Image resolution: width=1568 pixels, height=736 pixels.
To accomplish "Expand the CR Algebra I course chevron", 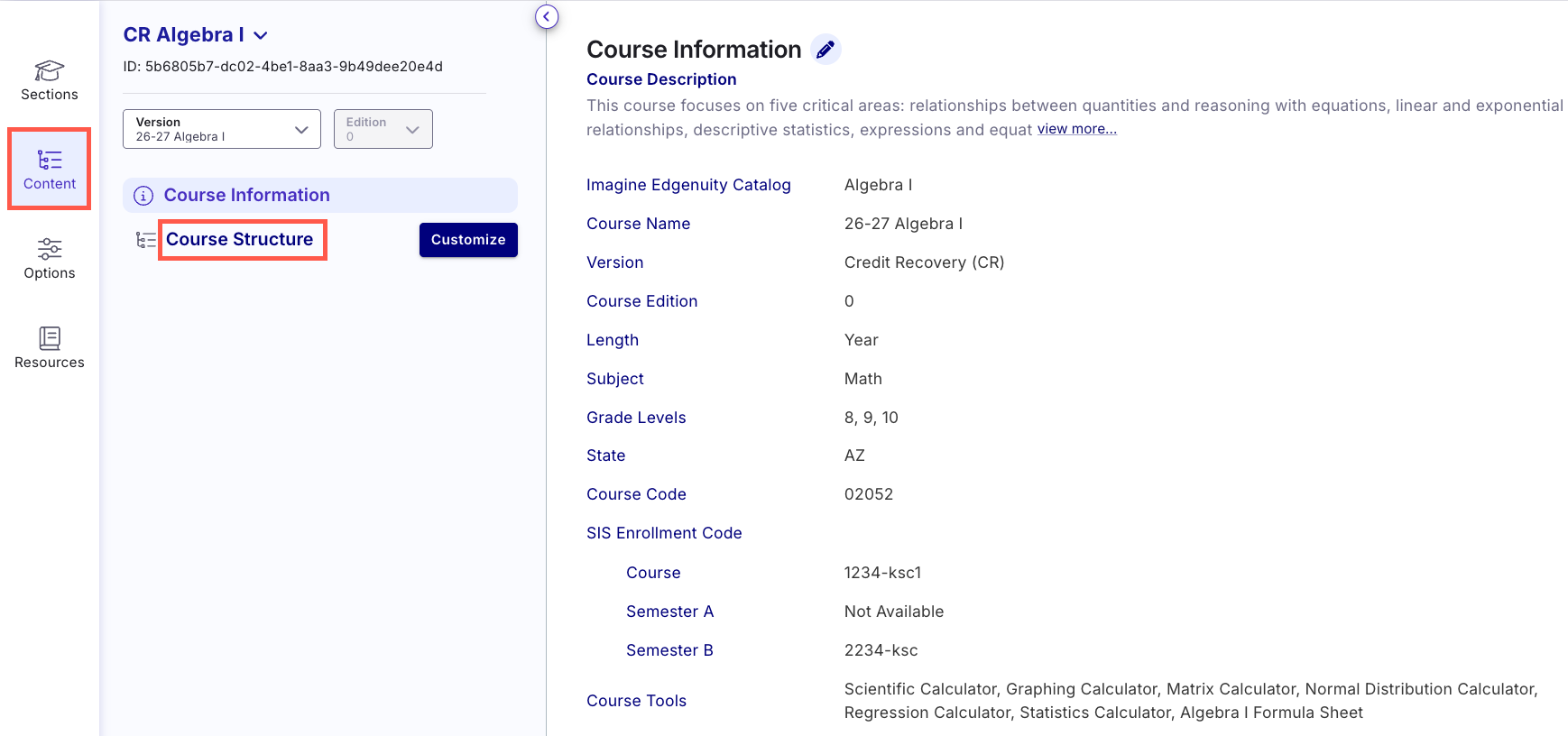I will (x=261, y=36).
